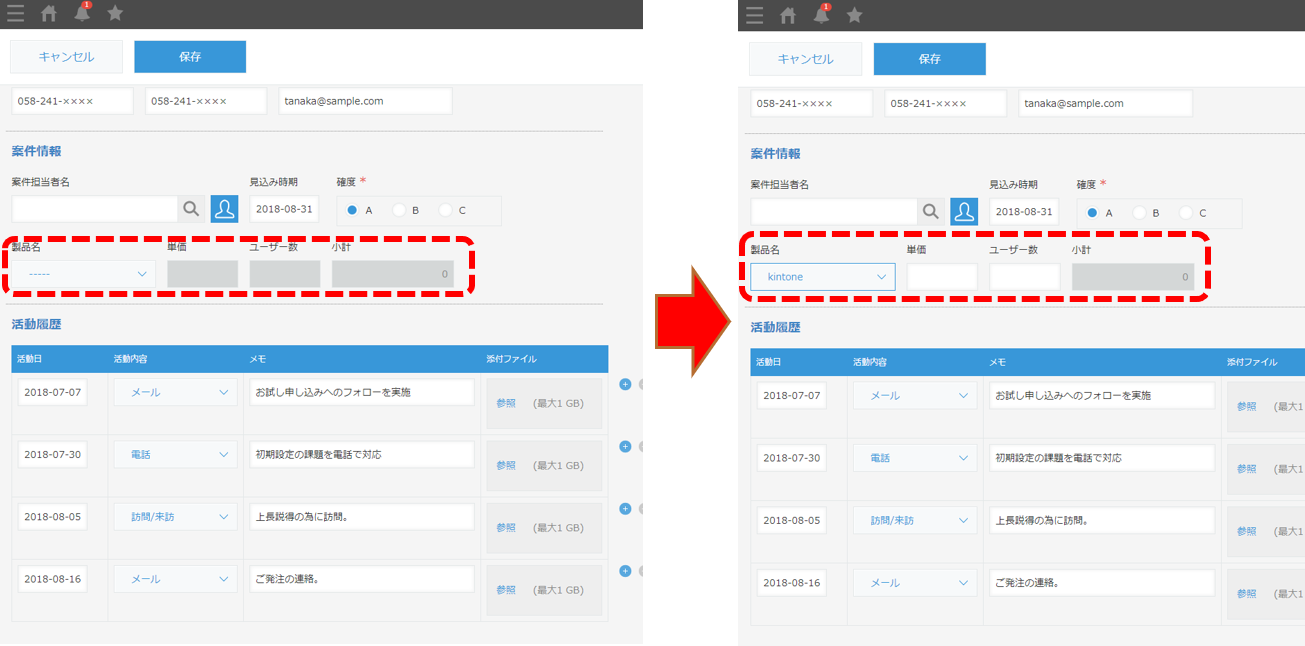Click the star favorite icon in the right screenshot
Screen dimensions: 1305x646
click(x=854, y=15)
